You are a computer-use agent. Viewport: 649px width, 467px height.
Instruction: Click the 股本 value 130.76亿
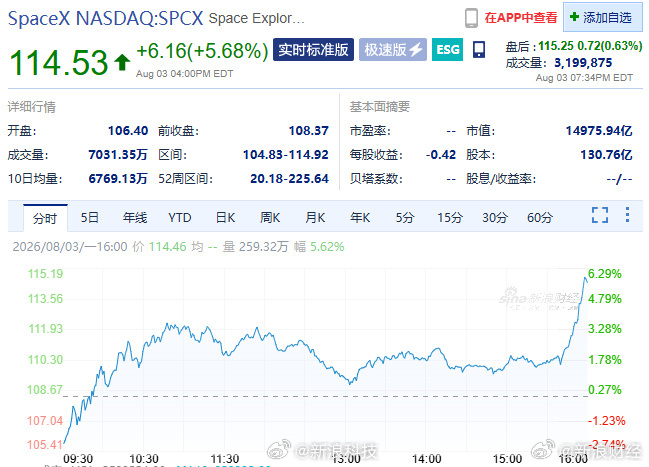[x=606, y=155]
